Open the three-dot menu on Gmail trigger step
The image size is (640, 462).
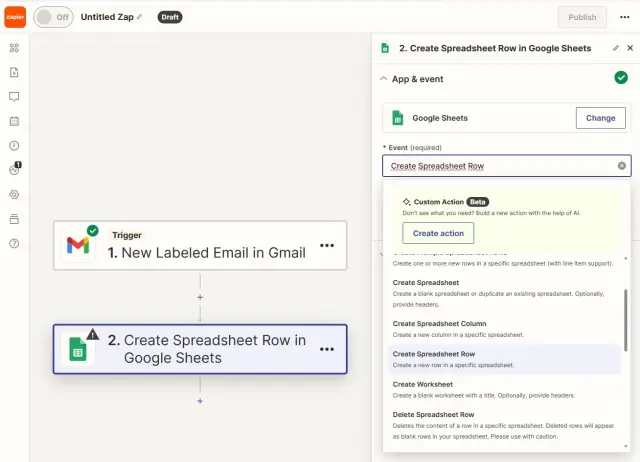coord(327,245)
